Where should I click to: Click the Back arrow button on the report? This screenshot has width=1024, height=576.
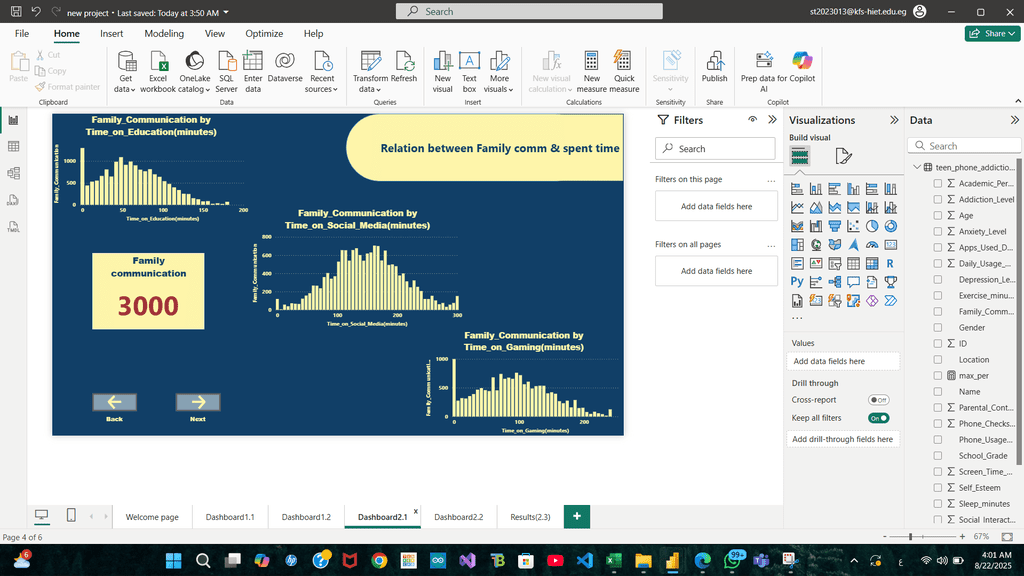[114, 402]
